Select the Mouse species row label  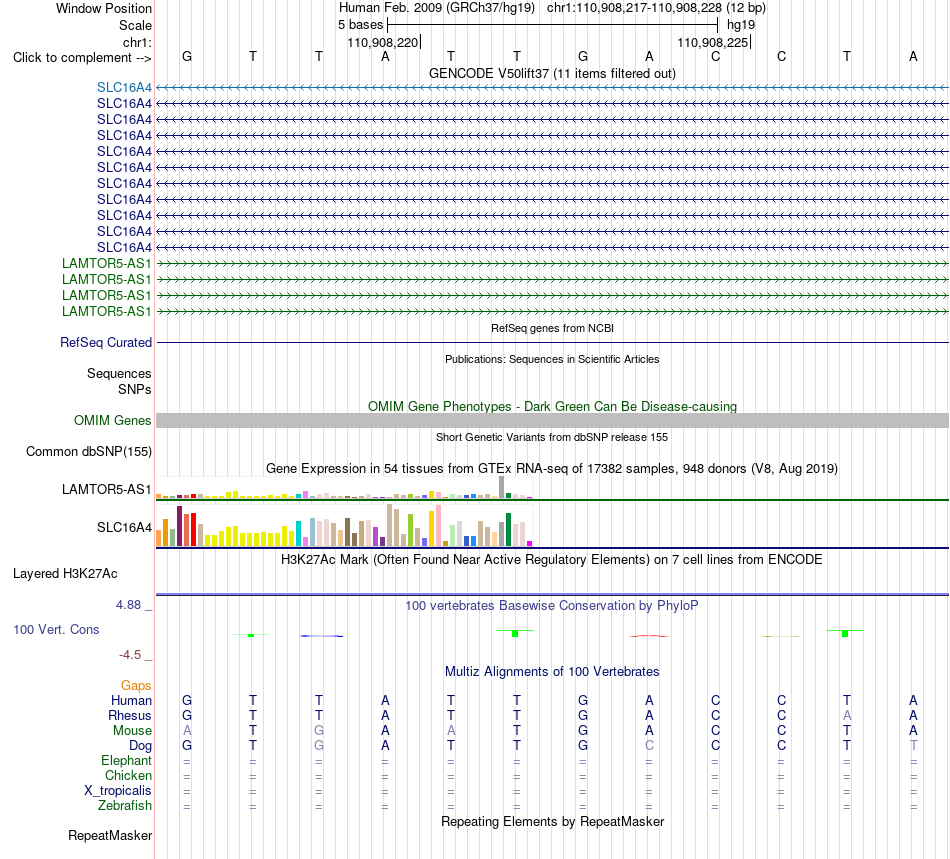click(x=132, y=731)
